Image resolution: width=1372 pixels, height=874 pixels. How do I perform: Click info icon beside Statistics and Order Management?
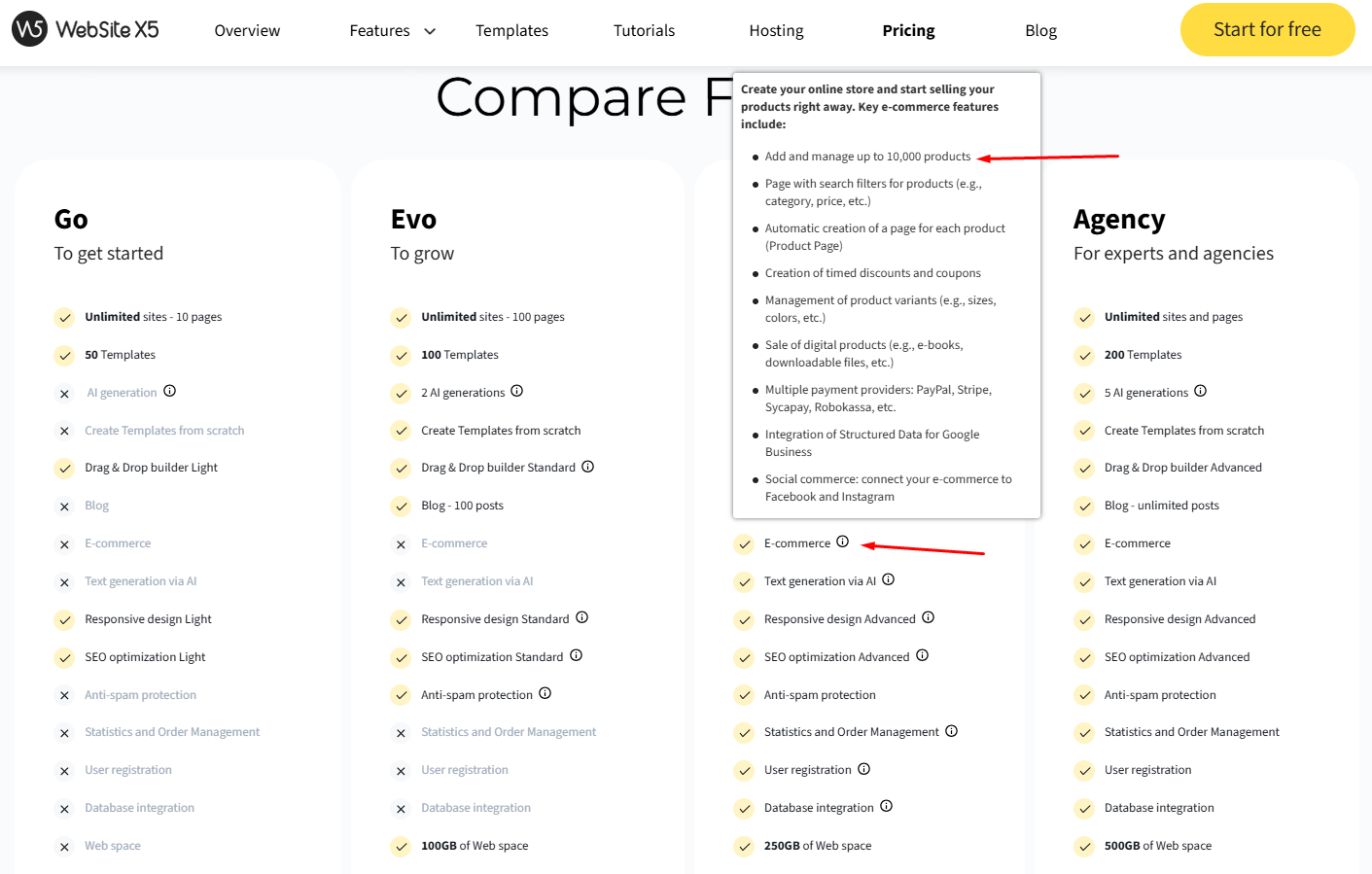click(952, 731)
